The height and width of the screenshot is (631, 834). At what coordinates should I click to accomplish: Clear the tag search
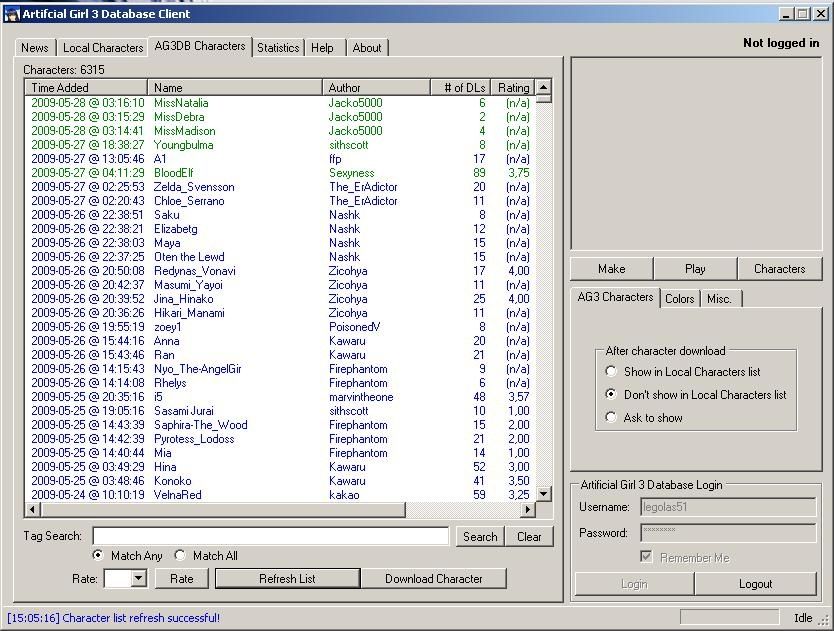pos(529,537)
